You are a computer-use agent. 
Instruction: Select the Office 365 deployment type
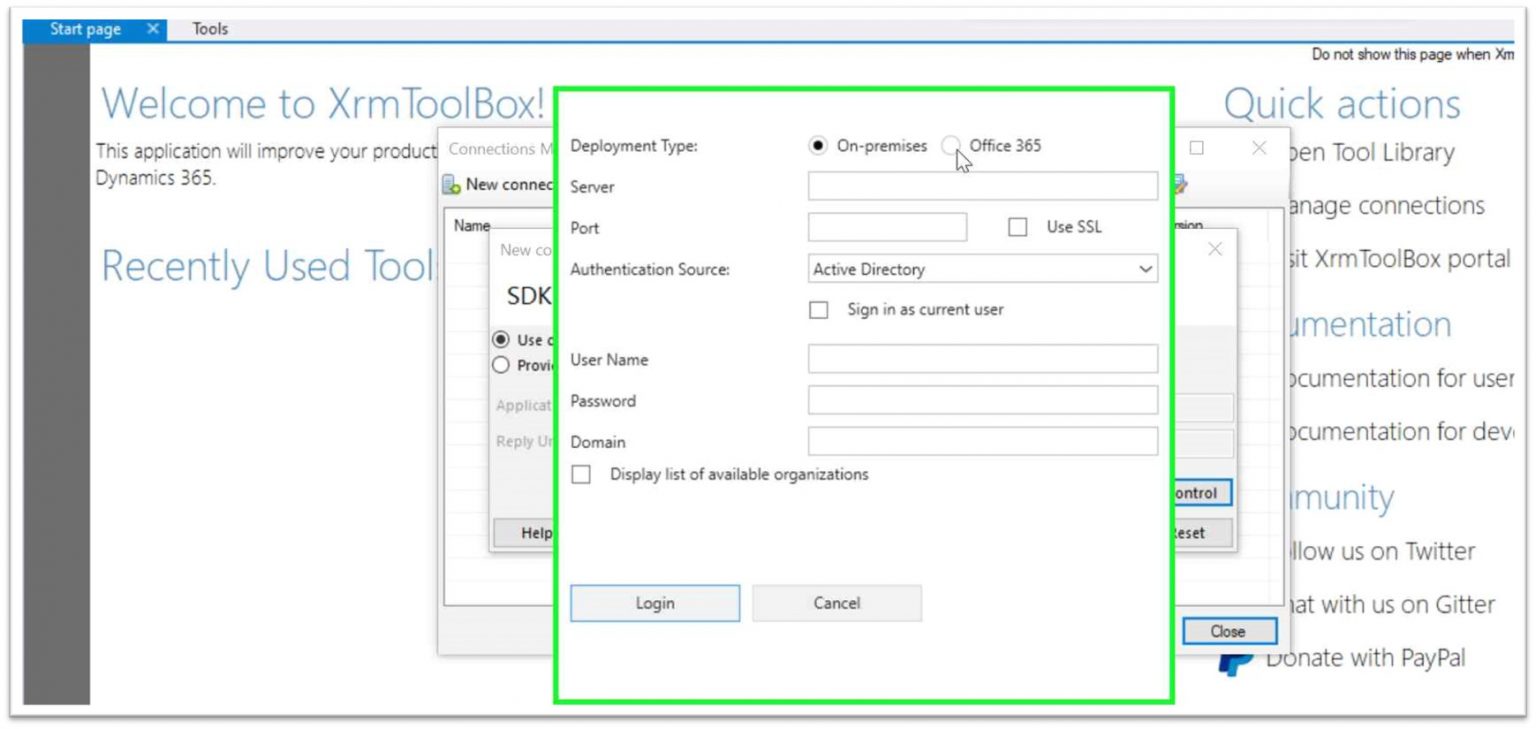click(x=952, y=146)
